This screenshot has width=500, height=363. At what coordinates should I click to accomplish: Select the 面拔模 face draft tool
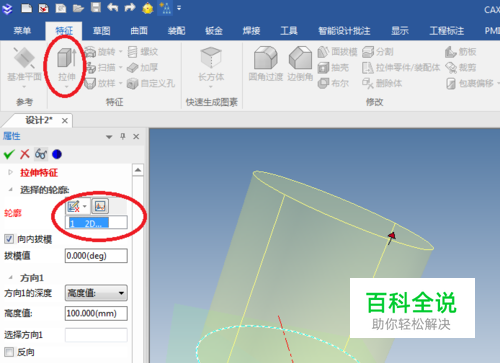click(337, 52)
